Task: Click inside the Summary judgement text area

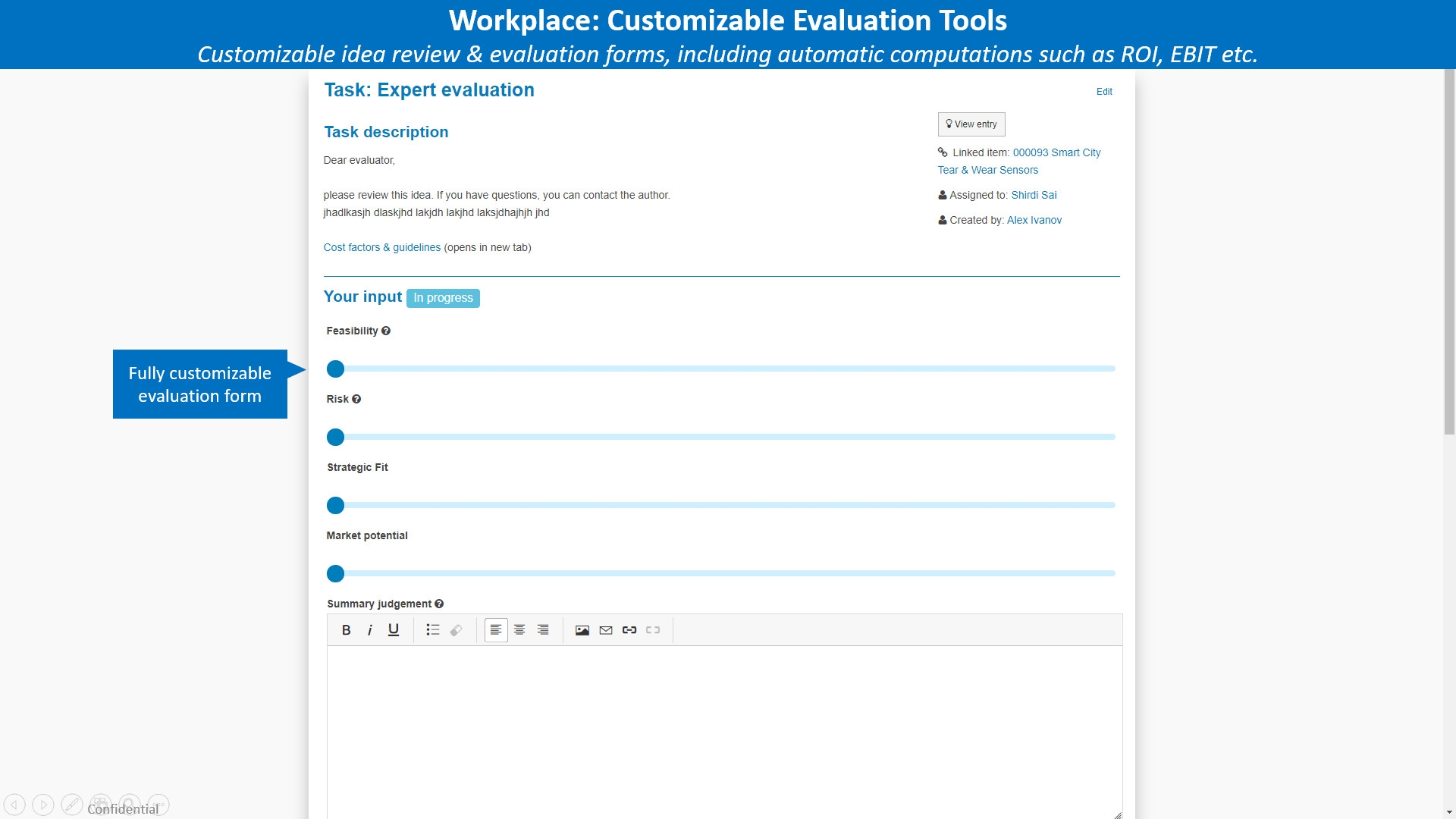Action: [724, 728]
